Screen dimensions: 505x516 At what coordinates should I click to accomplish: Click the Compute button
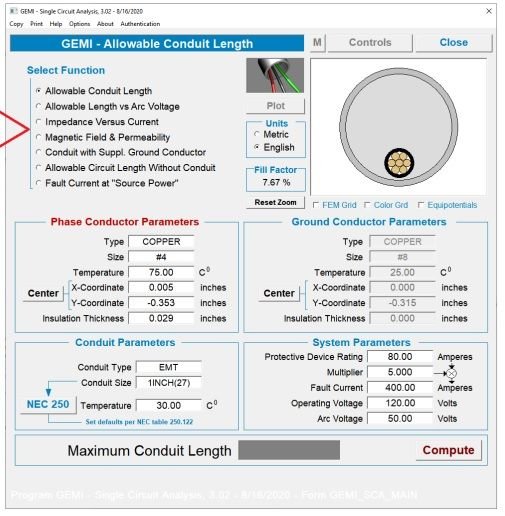[448, 450]
